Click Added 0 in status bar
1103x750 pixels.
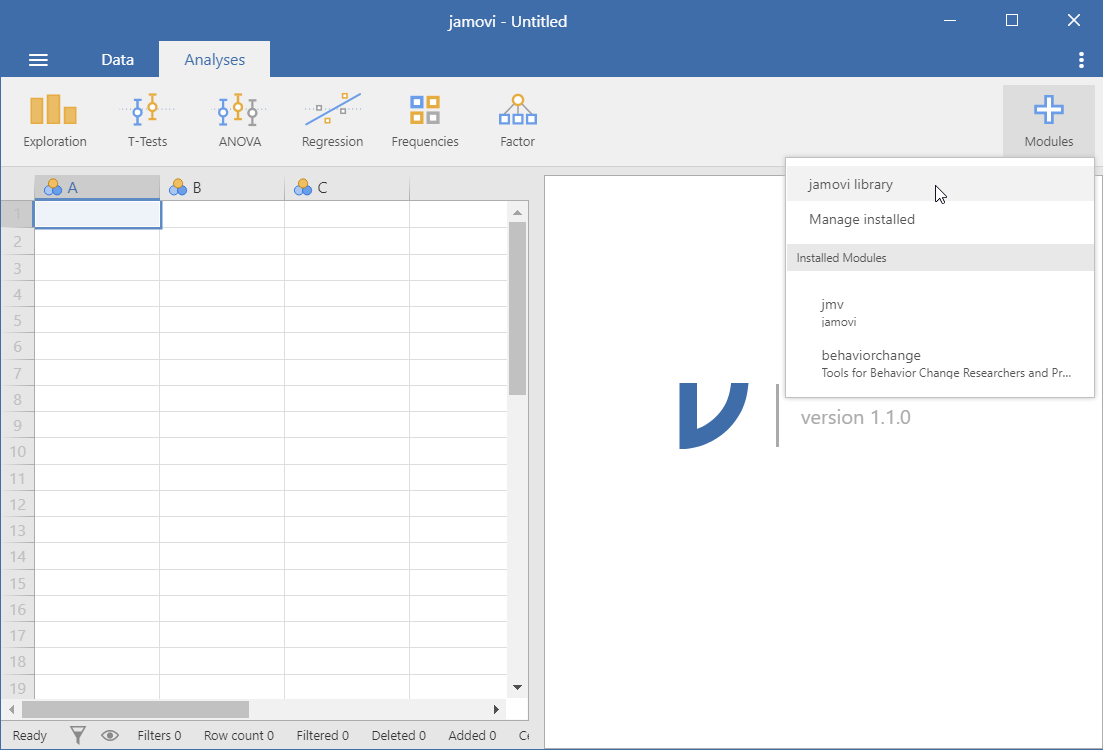pos(472,735)
